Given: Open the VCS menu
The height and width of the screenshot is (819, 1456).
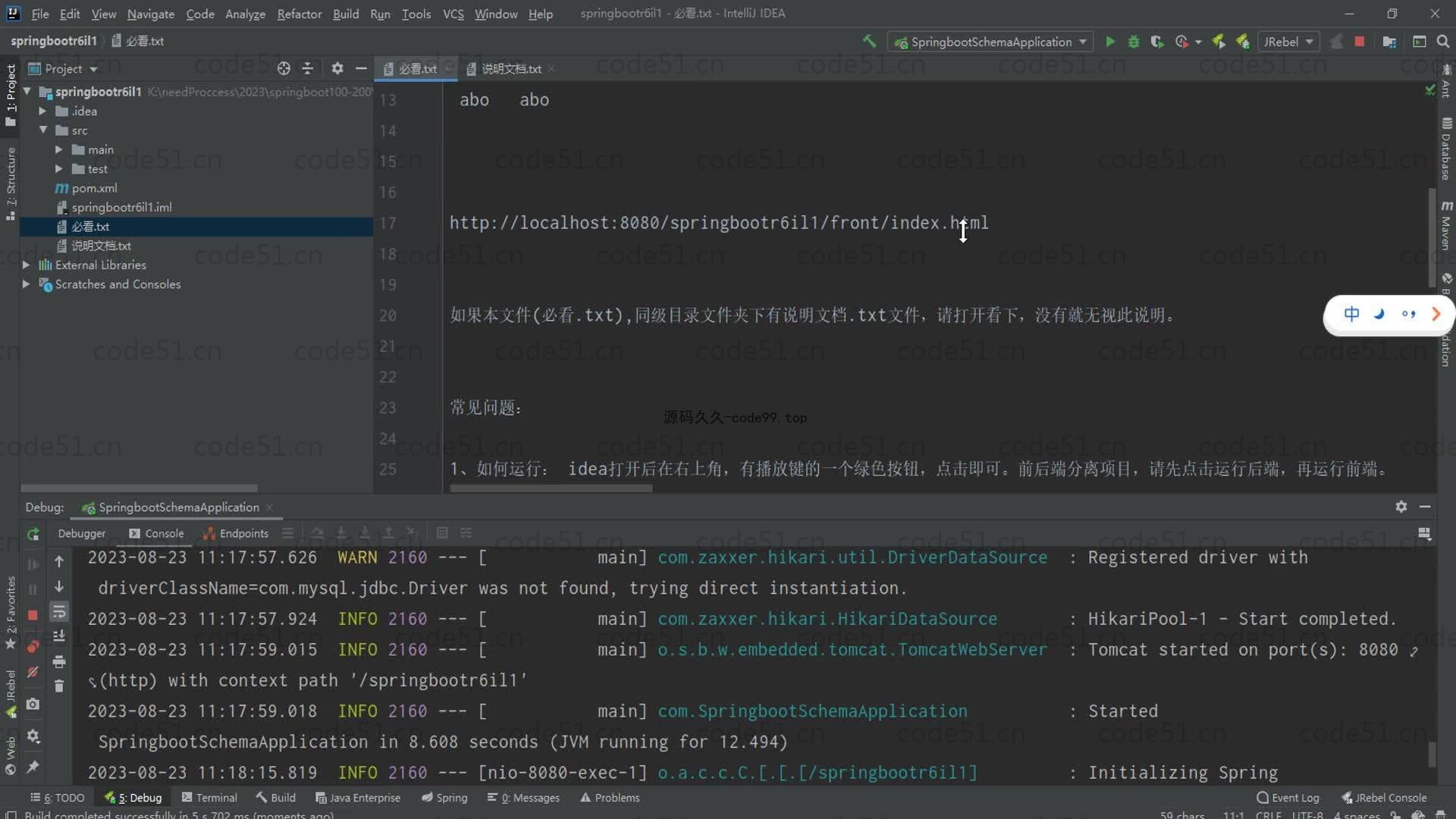Looking at the screenshot, I should (x=453, y=14).
